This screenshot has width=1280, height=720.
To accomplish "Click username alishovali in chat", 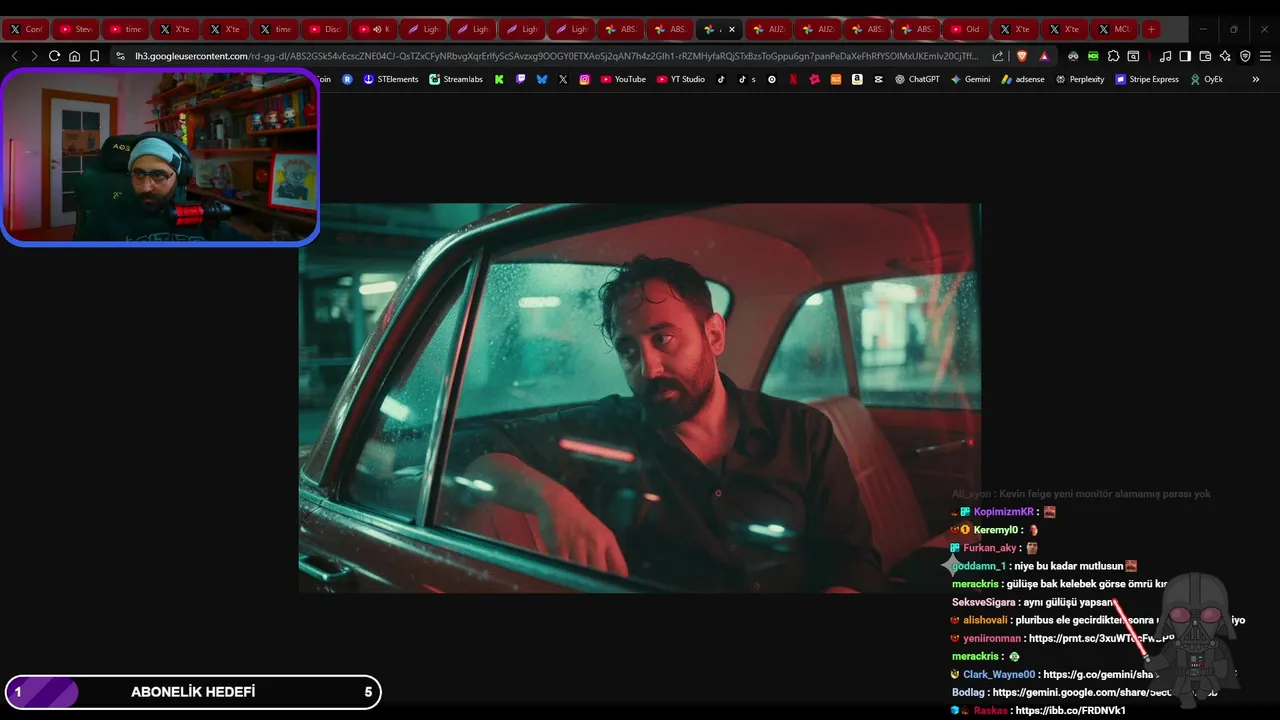I will 985,620.
